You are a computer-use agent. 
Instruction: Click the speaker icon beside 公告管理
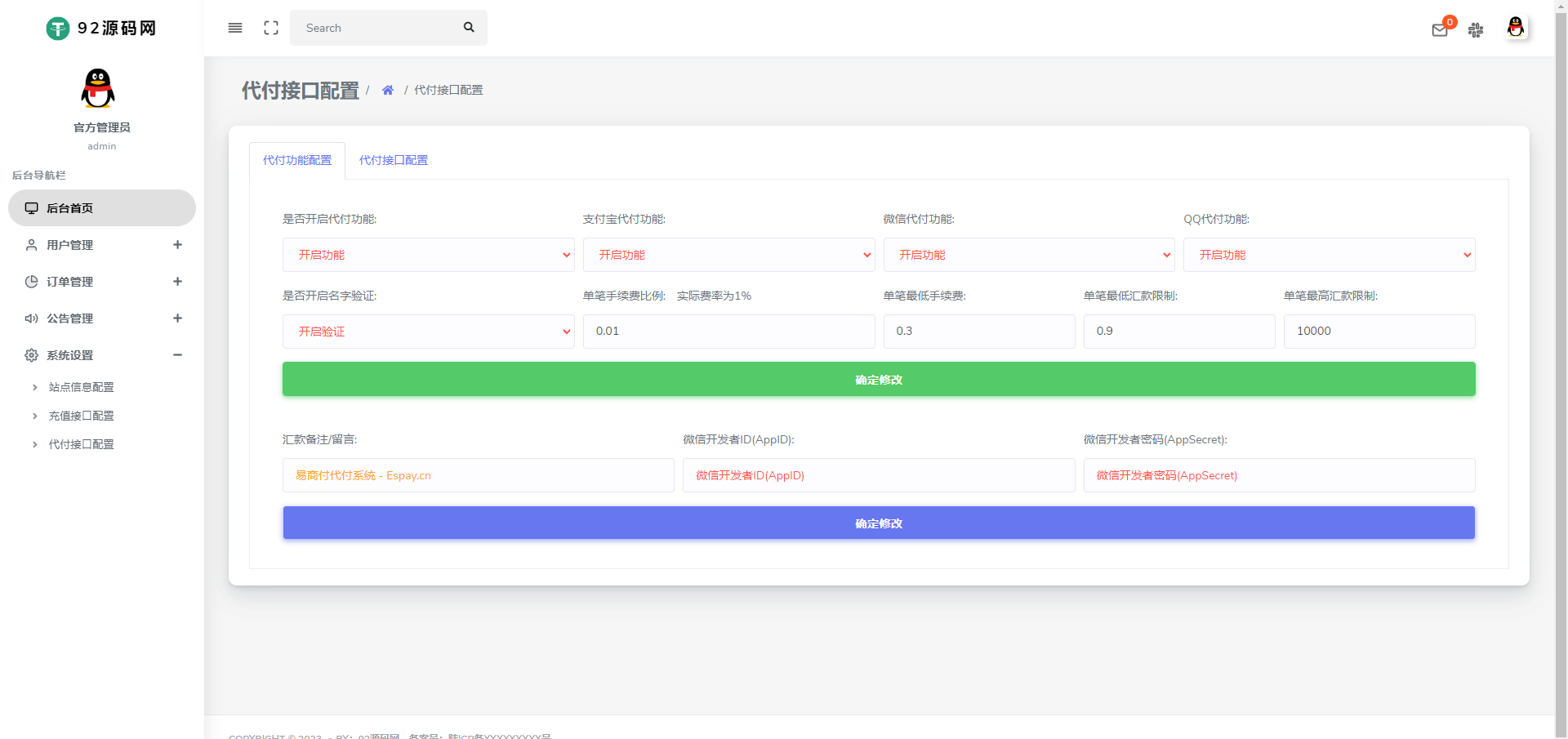tap(31, 318)
